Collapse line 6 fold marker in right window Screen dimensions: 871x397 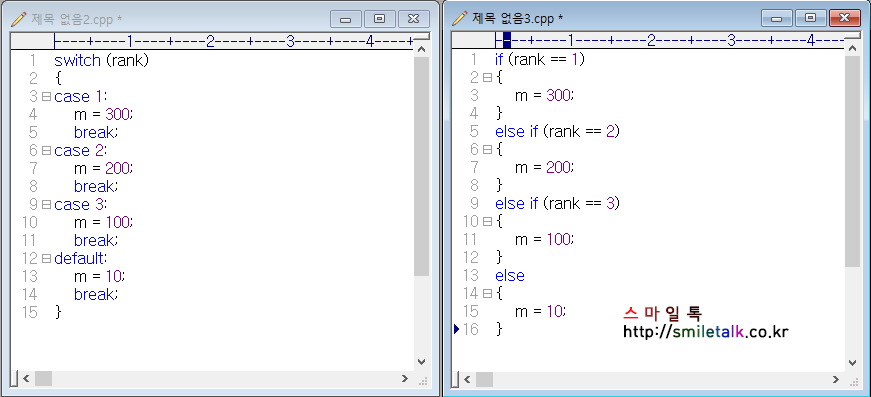487,149
